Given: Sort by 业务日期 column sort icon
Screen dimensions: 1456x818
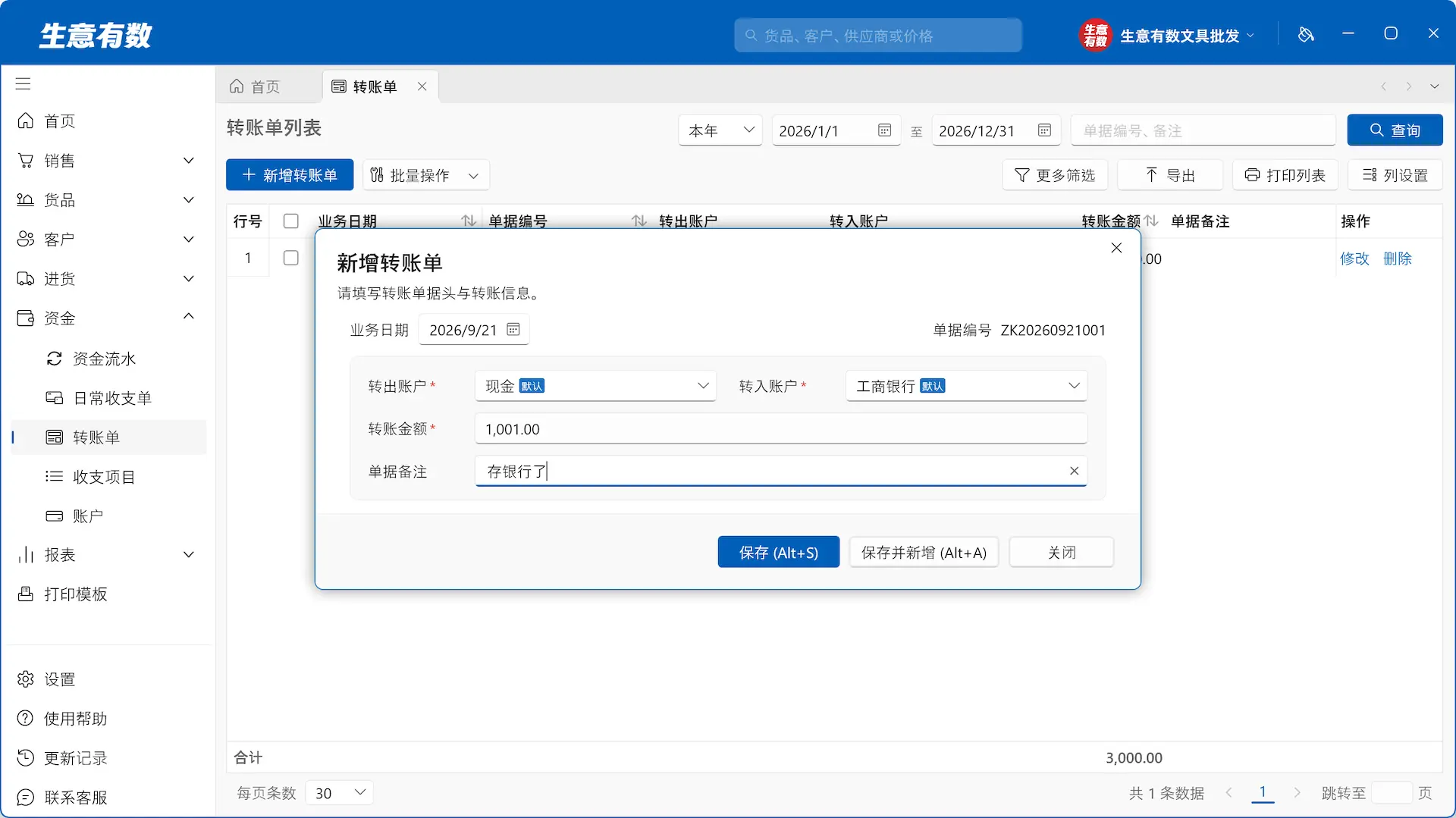Looking at the screenshot, I should (469, 221).
